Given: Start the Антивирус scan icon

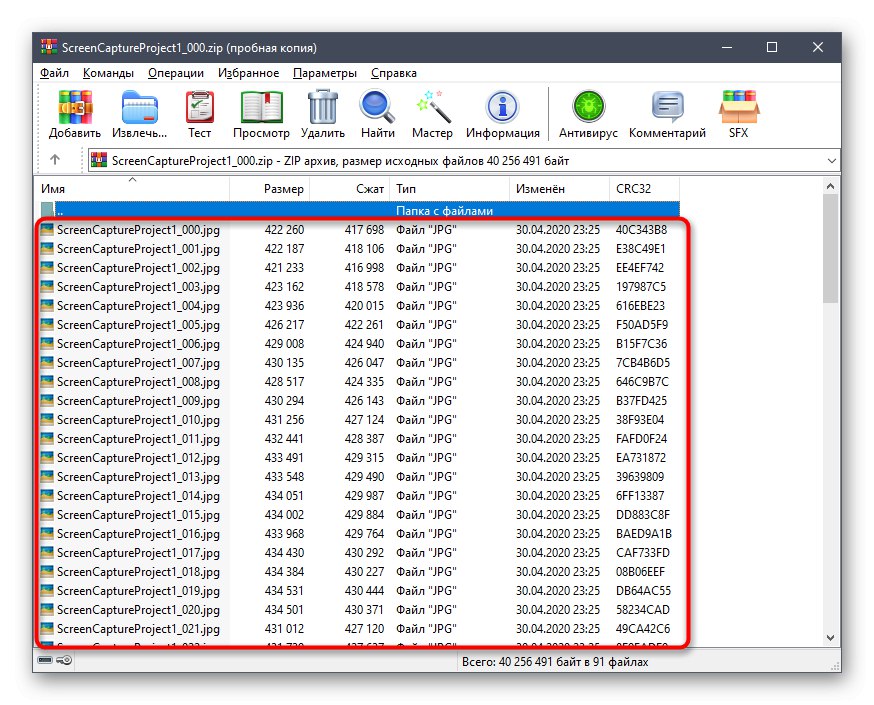Looking at the screenshot, I should (x=588, y=106).
